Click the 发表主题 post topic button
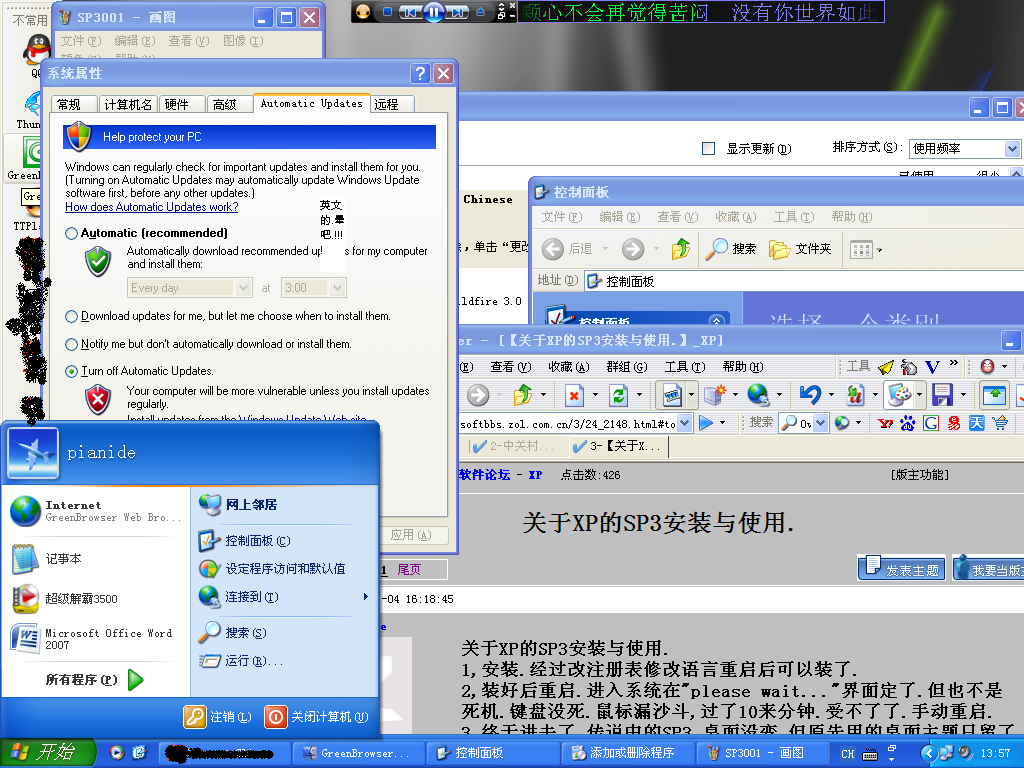This screenshot has width=1024, height=768. pos(902,569)
